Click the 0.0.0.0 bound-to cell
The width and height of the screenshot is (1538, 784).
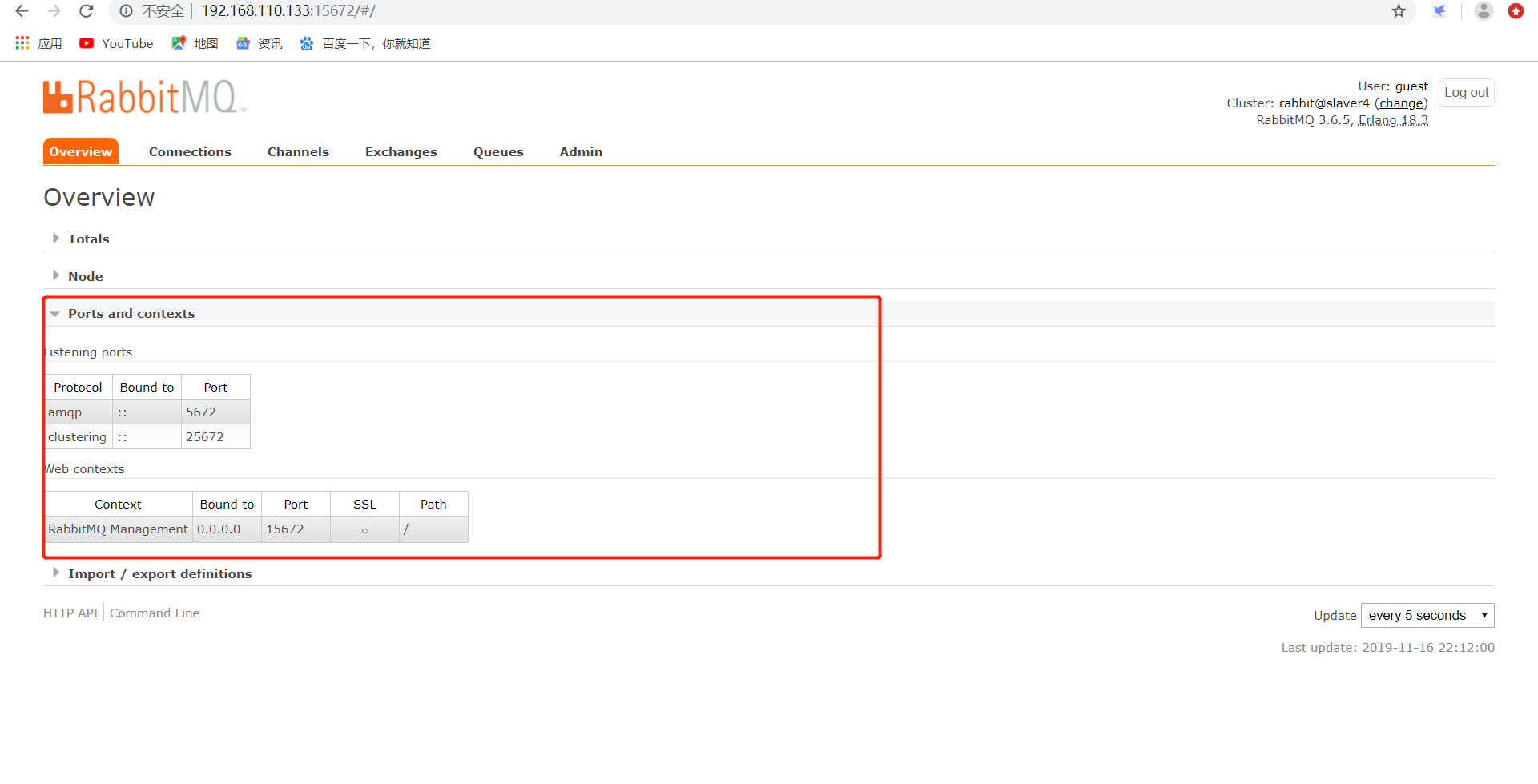[x=227, y=529]
